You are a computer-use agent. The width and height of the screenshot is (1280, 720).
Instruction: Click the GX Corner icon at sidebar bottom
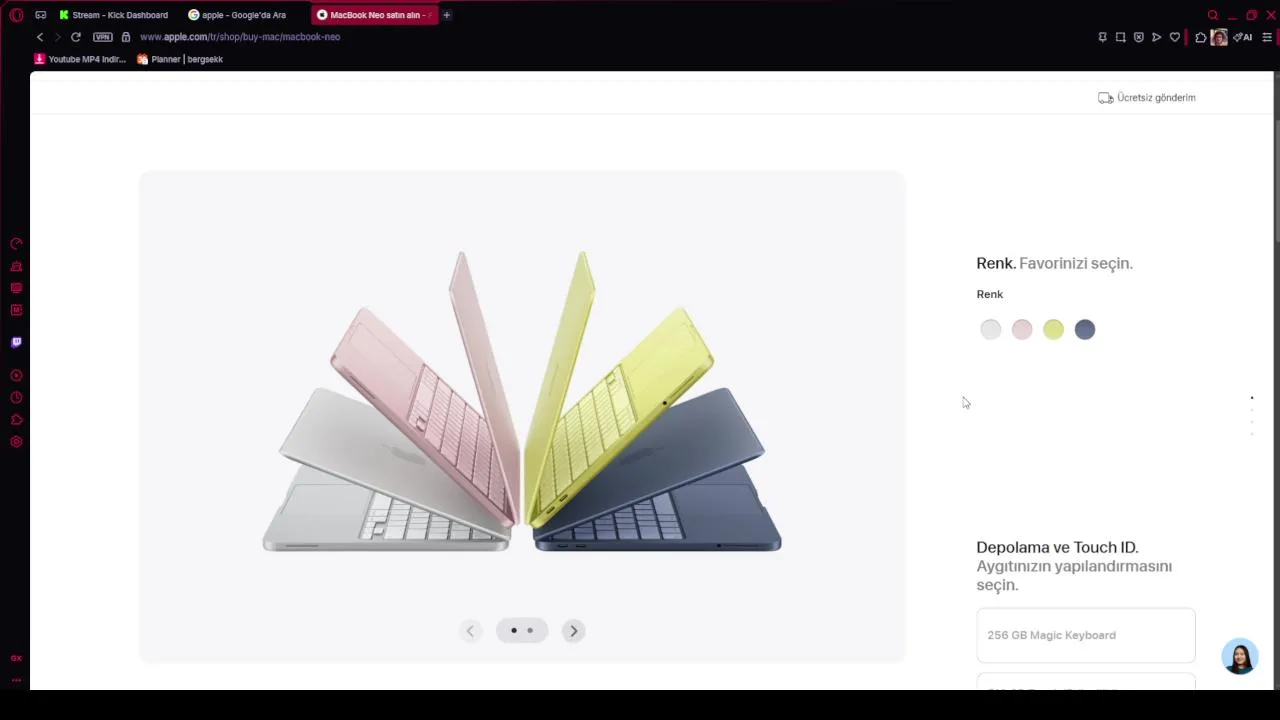click(16, 658)
